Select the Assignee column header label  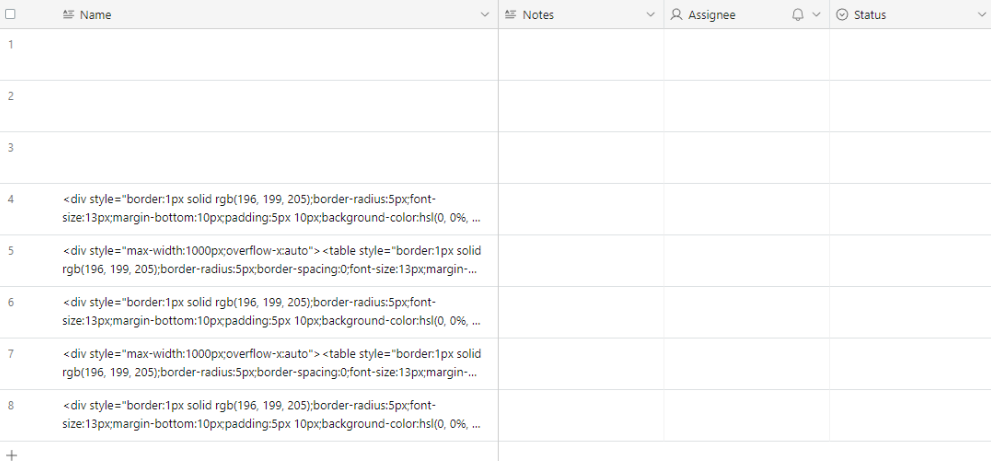(712, 15)
